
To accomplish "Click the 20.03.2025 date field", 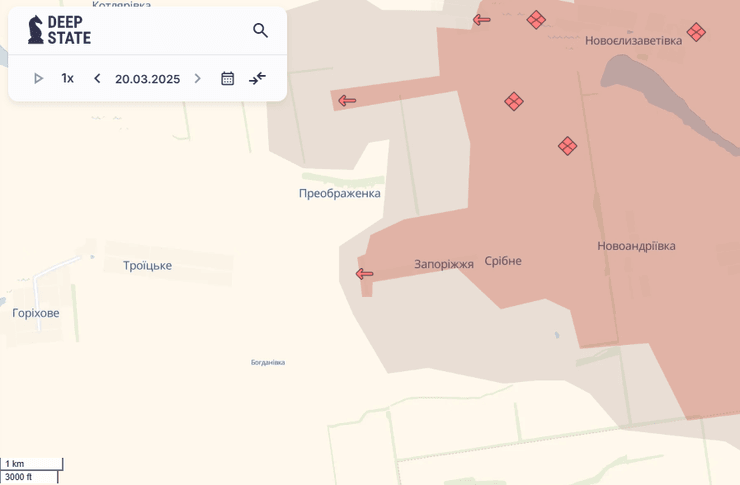I will click(x=147, y=79).
